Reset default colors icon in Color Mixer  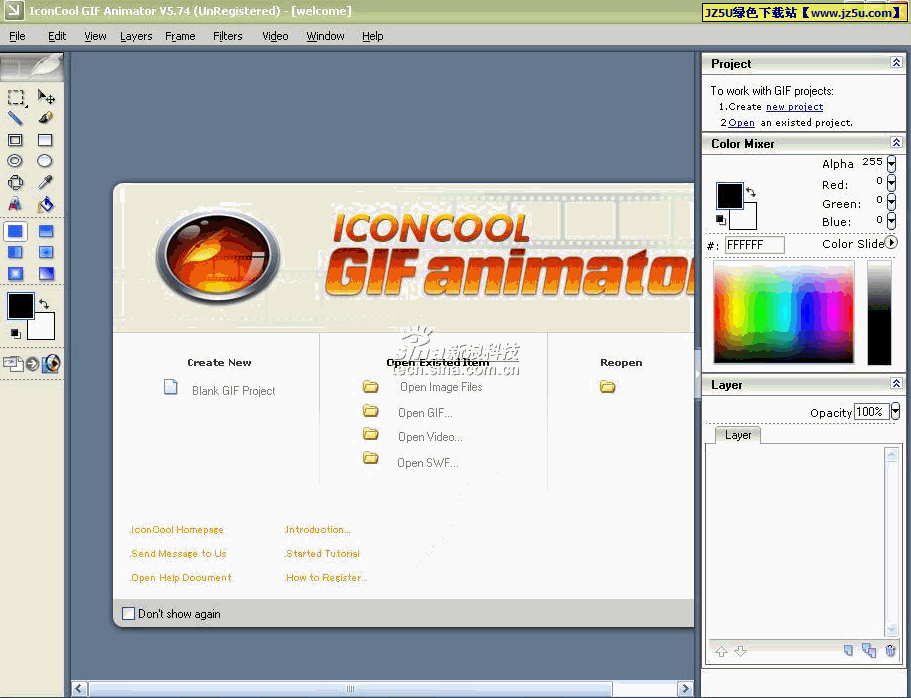tap(721, 219)
